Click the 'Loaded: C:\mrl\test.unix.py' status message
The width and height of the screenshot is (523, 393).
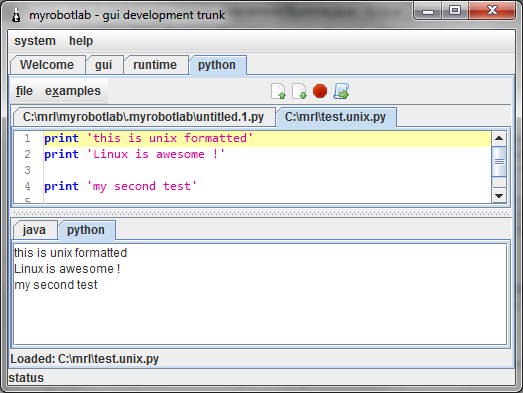pos(84,359)
